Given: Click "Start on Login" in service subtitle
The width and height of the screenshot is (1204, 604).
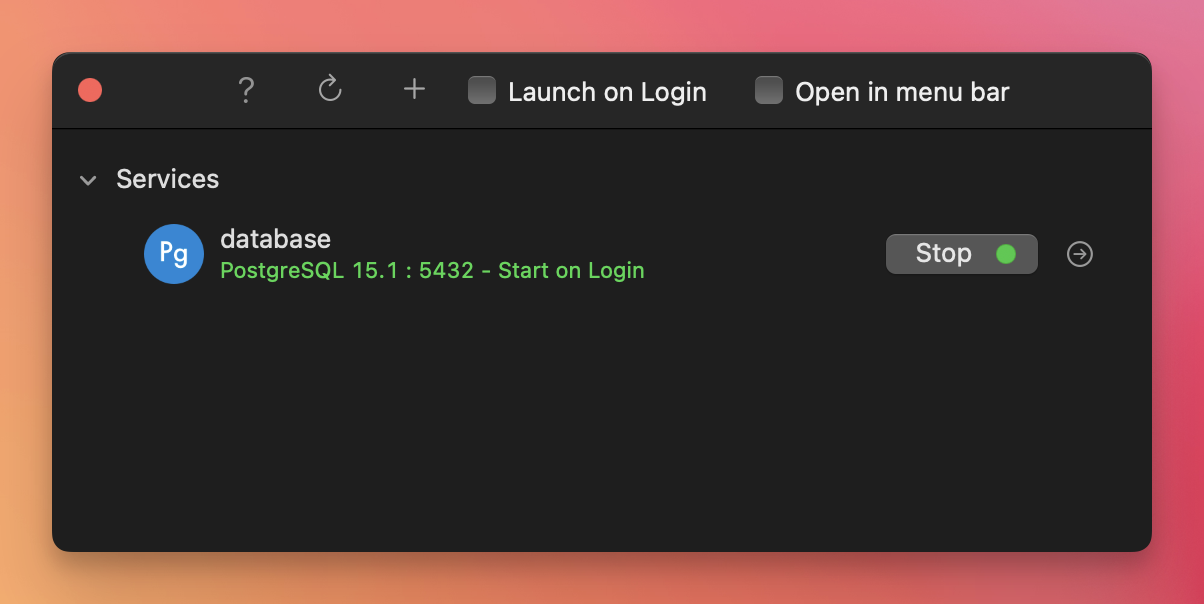Looking at the screenshot, I should pos(571,271).
